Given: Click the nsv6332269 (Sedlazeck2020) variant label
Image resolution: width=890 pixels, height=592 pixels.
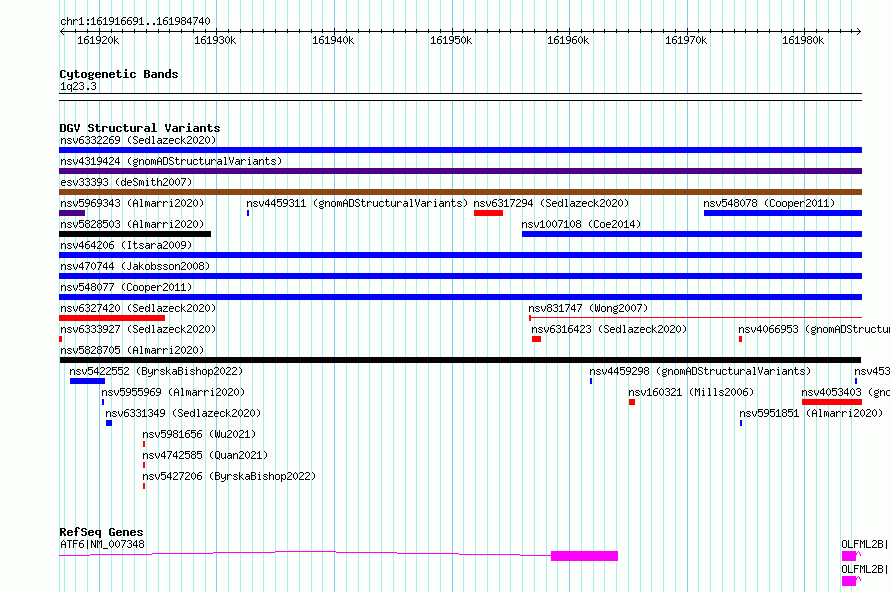Looking at the screenshot, I should pos(138,140).
